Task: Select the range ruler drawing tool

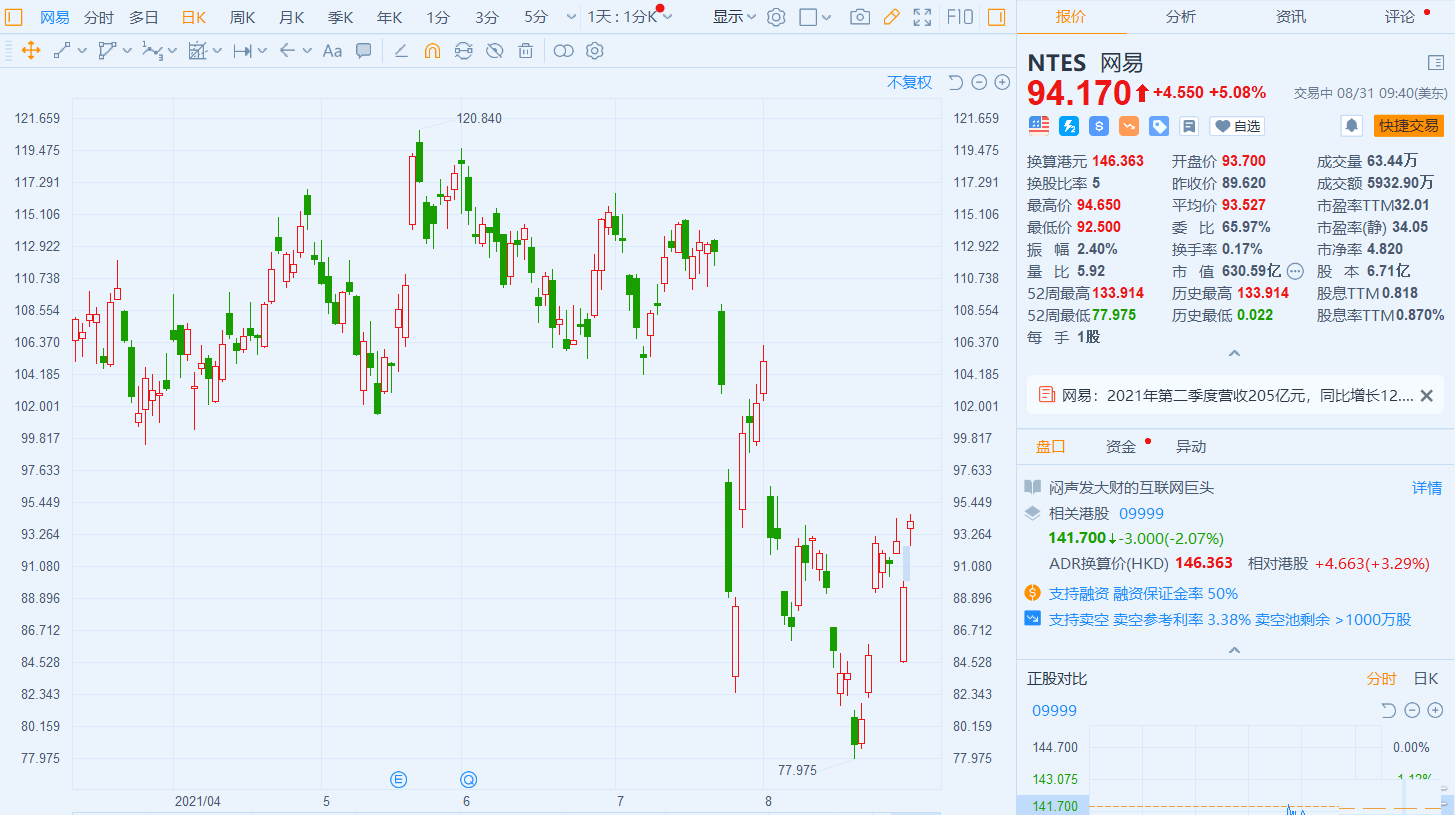Action: [242, 51]
